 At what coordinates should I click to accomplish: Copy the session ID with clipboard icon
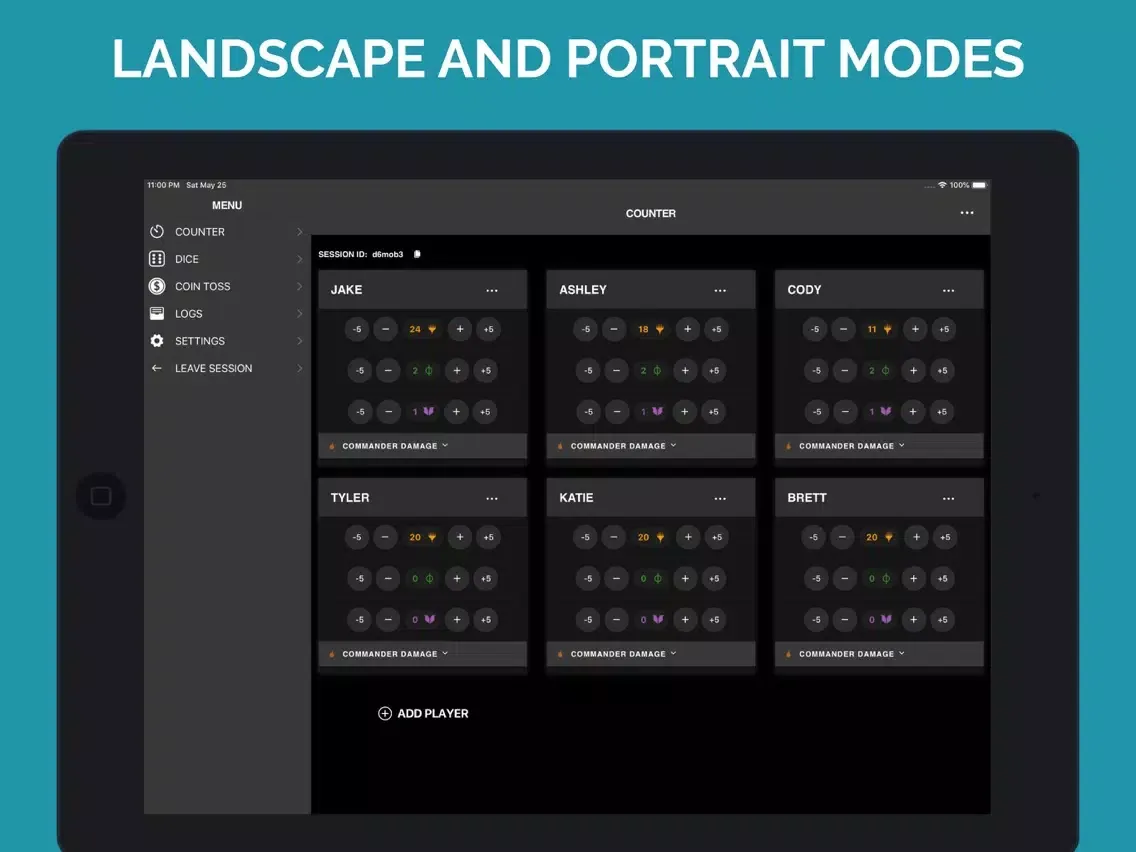click(417, 254)
